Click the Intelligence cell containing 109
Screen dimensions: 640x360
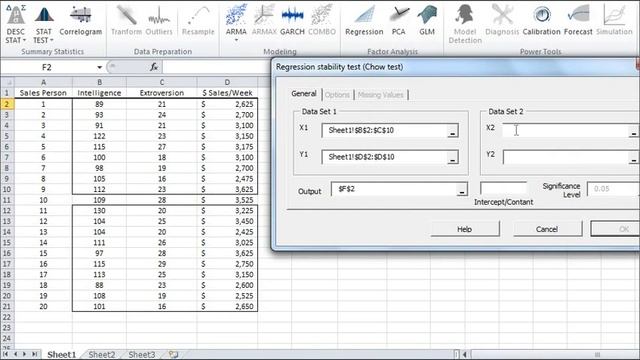[x=99, y=200]
